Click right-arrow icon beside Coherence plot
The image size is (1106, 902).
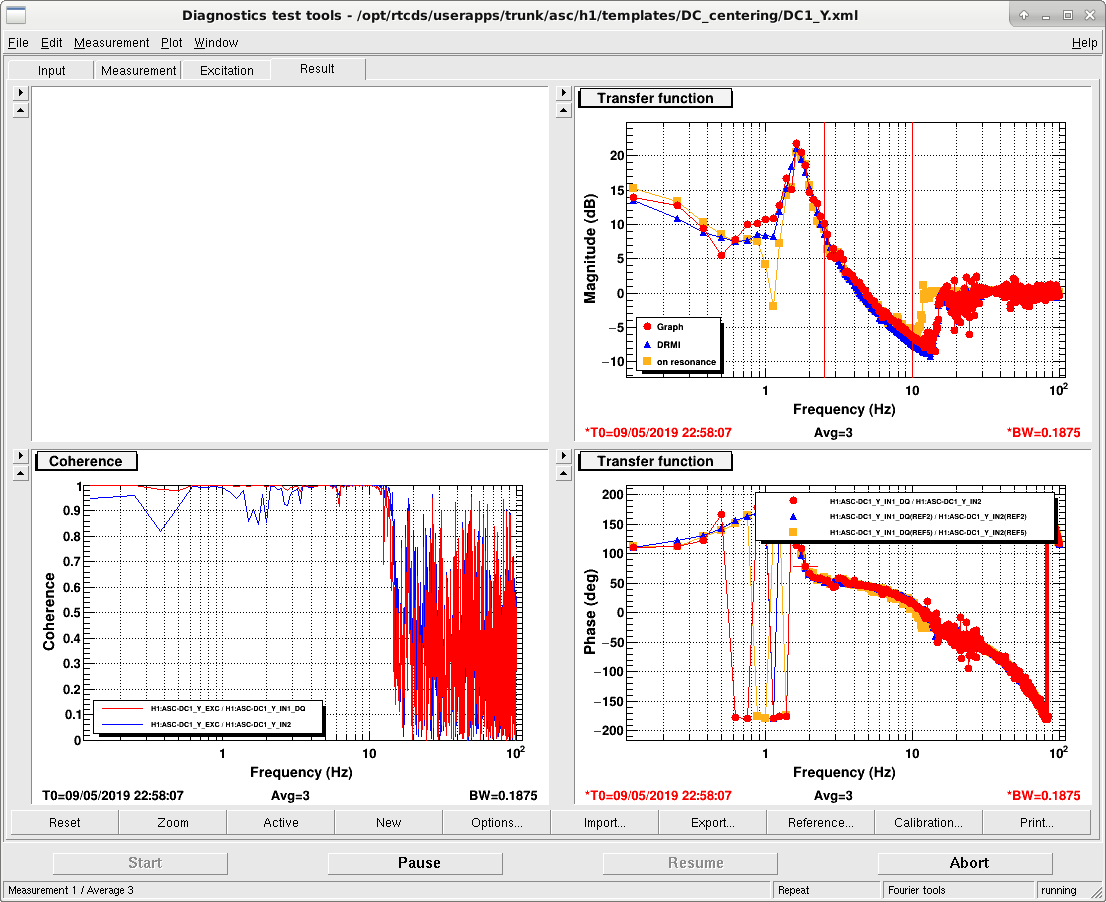[20, 456]
